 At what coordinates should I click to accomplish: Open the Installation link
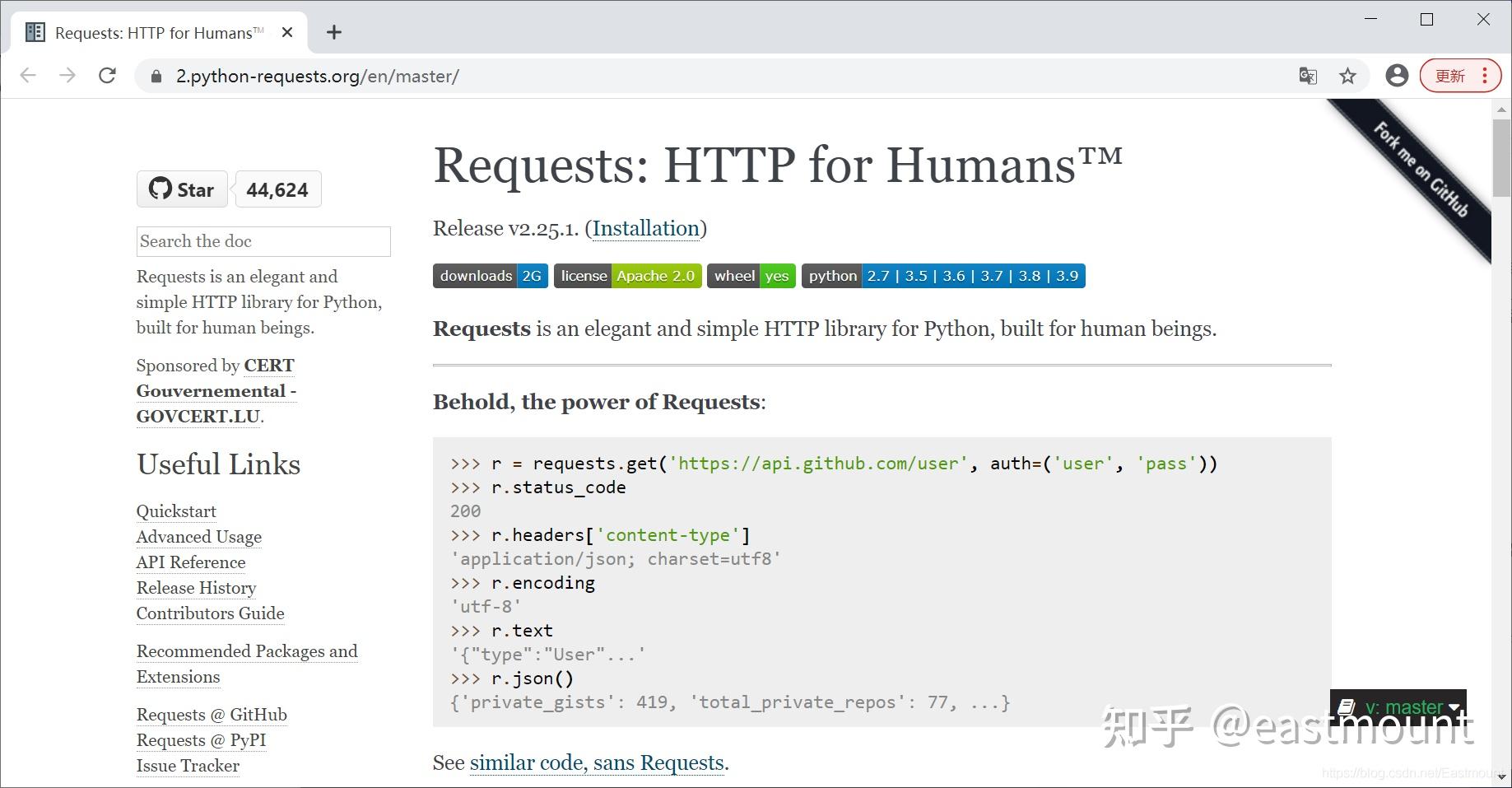[646, 228]
